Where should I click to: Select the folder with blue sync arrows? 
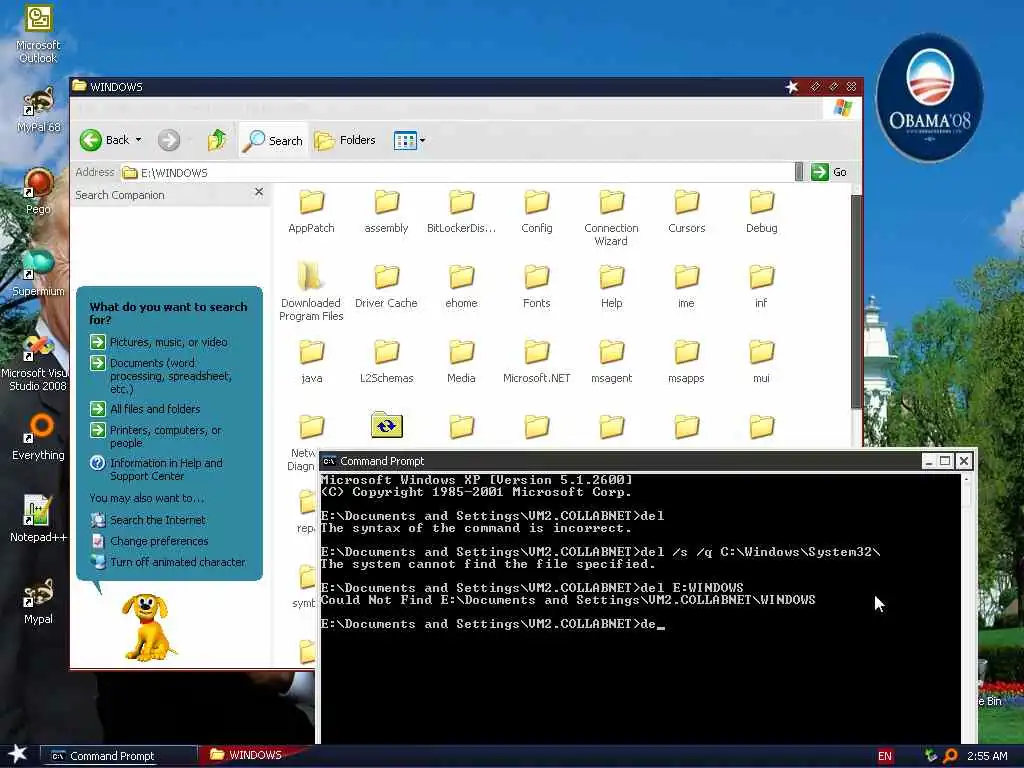pyautogui.click(x=387, y=425)
